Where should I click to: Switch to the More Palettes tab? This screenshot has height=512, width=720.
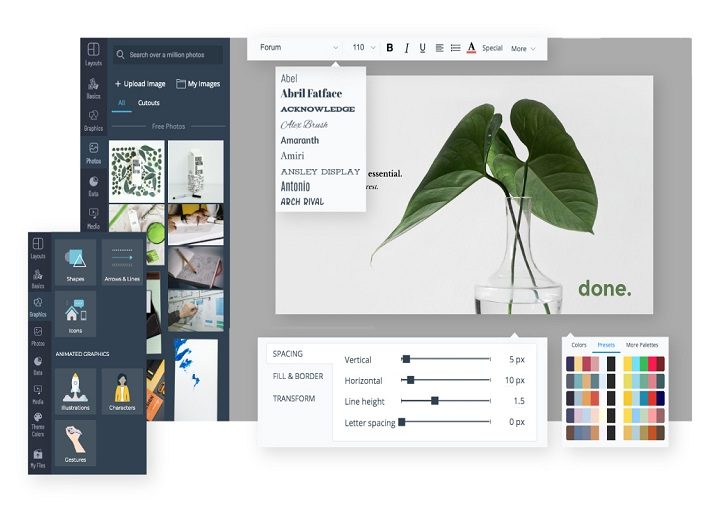pyautogui.click(x=642, y=345)
